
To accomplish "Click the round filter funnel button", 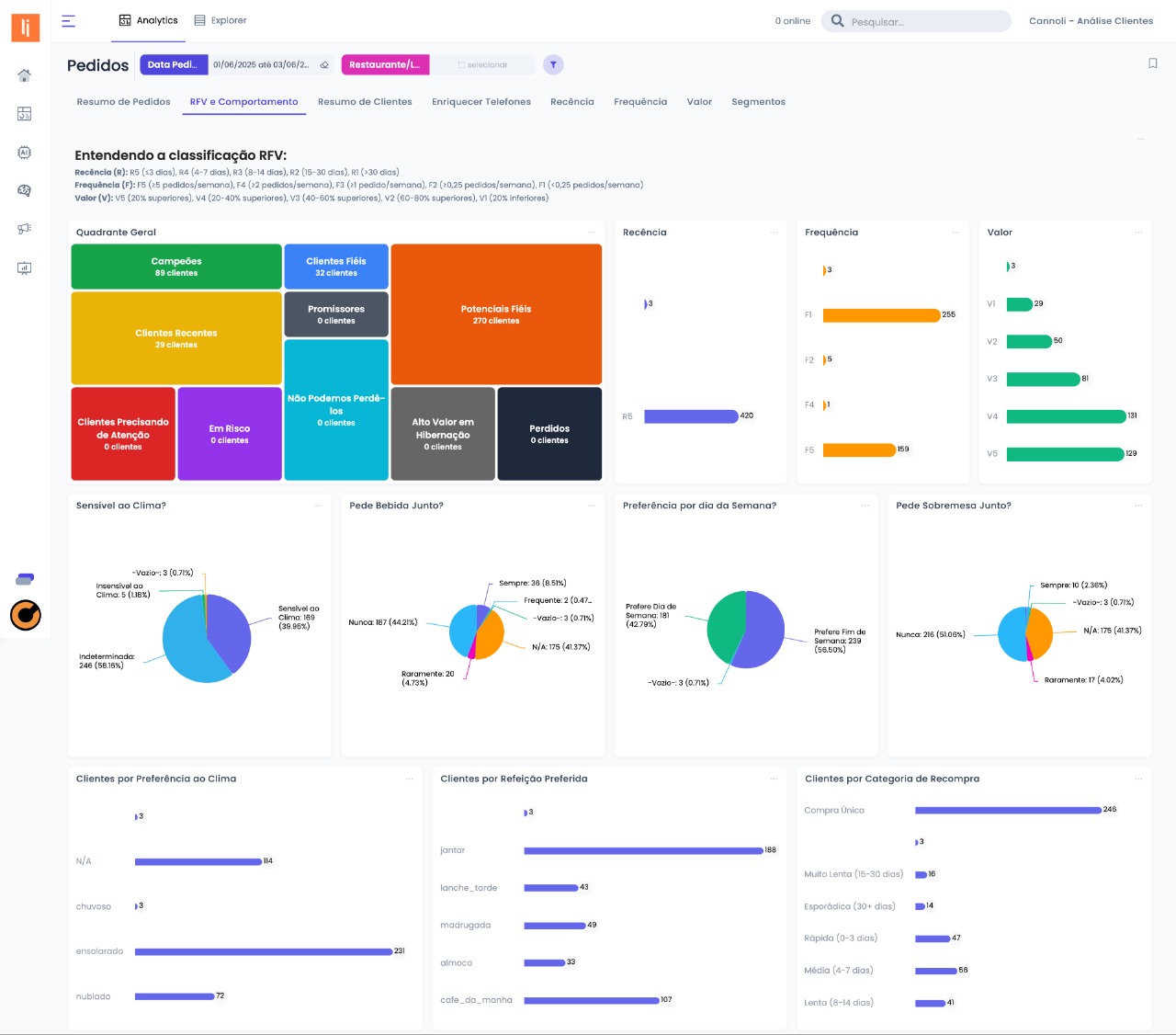I will click(553, 64).
